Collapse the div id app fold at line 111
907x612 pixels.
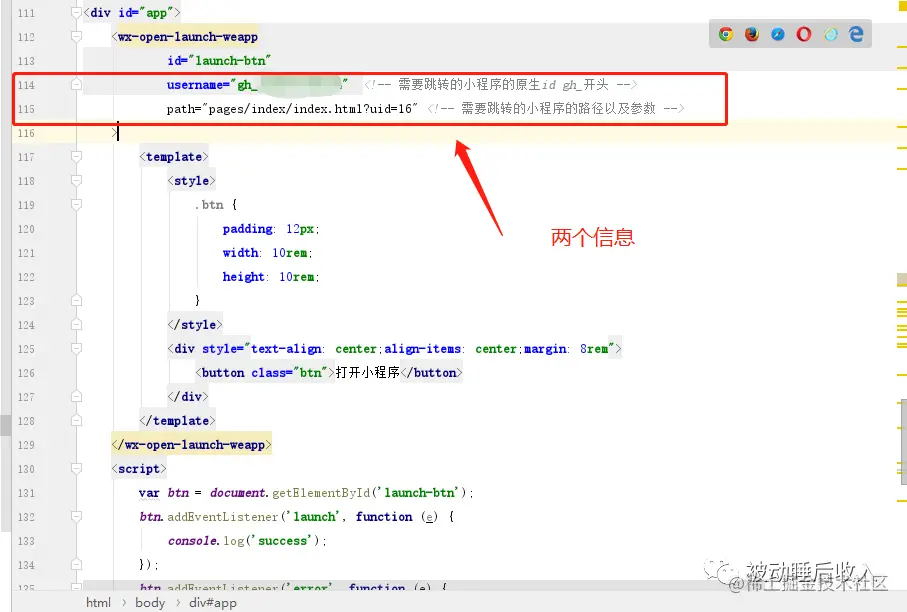[76, 12]
